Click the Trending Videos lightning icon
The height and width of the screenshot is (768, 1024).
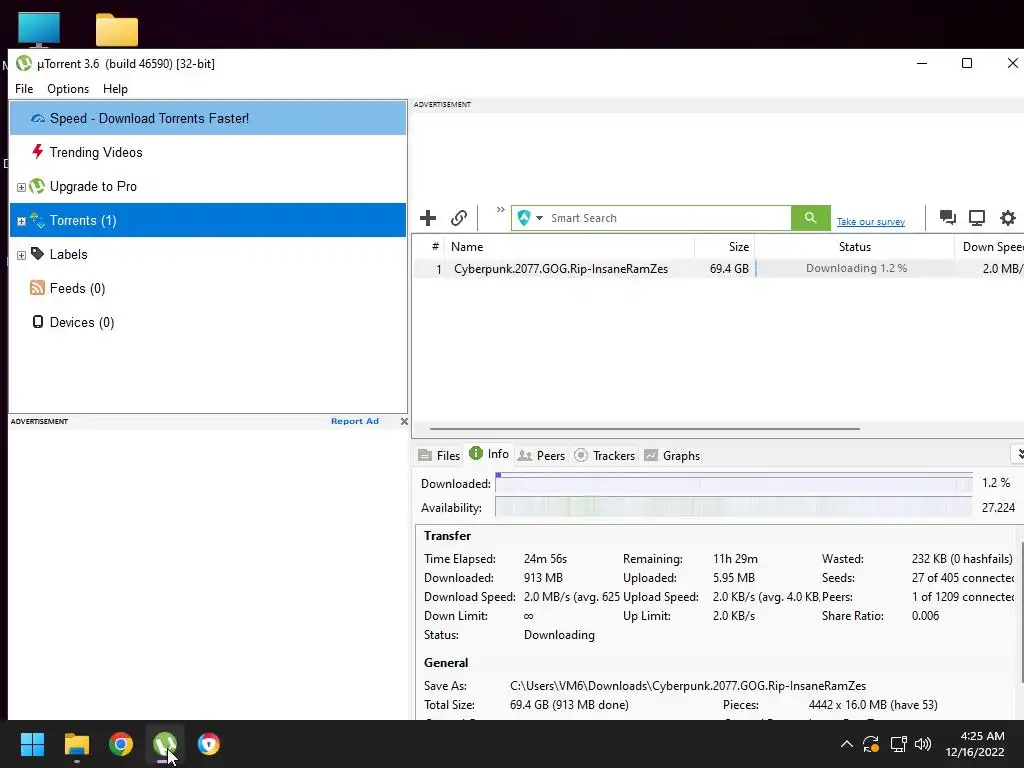click(x=37, y=152)
